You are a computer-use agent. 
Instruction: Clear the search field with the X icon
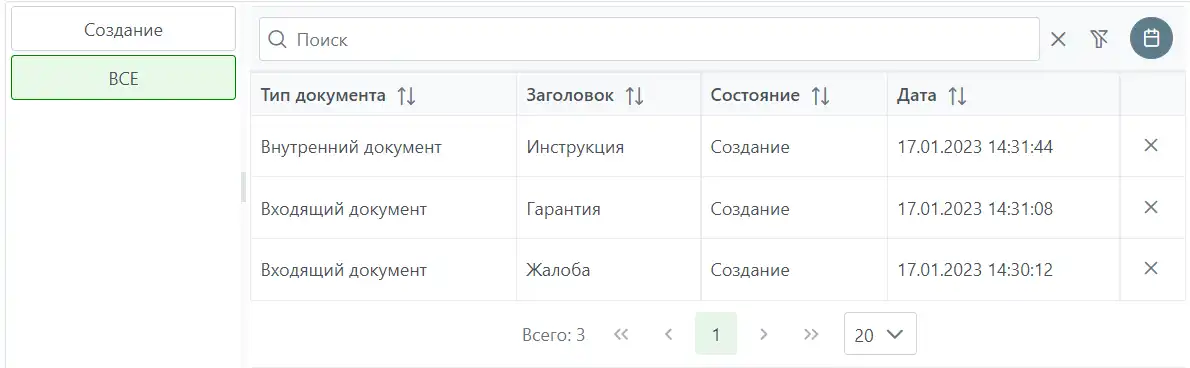tap(1058, 39)
